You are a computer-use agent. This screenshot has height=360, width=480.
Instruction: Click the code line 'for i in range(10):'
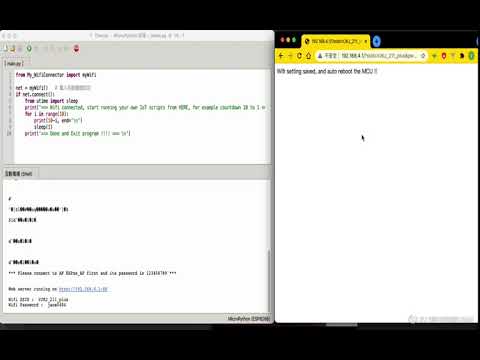46,114
